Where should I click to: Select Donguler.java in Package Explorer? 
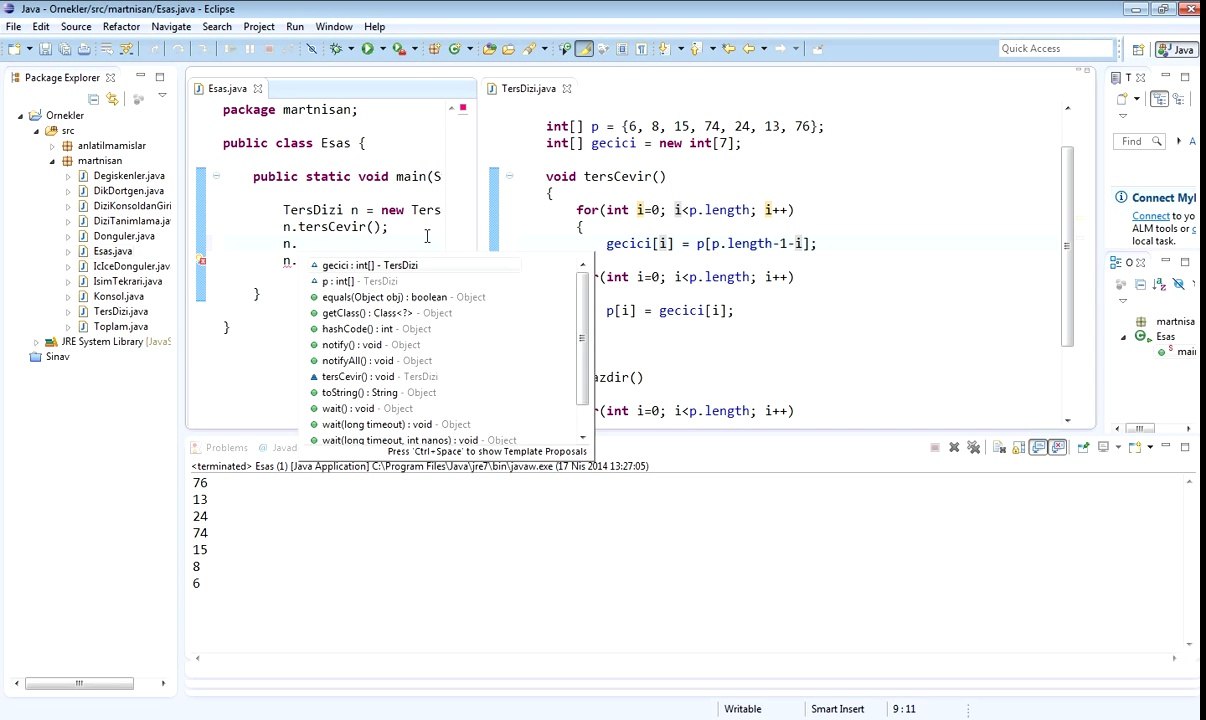[123, 236]
